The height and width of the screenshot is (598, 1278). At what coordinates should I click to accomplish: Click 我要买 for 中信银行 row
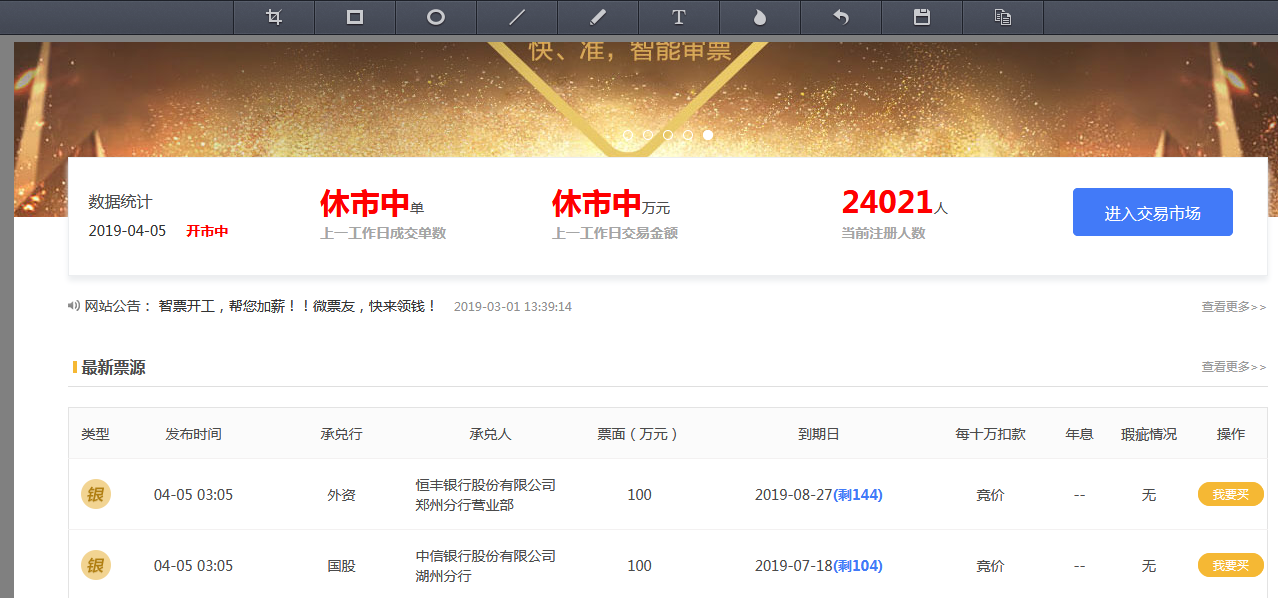(1230, 565)
